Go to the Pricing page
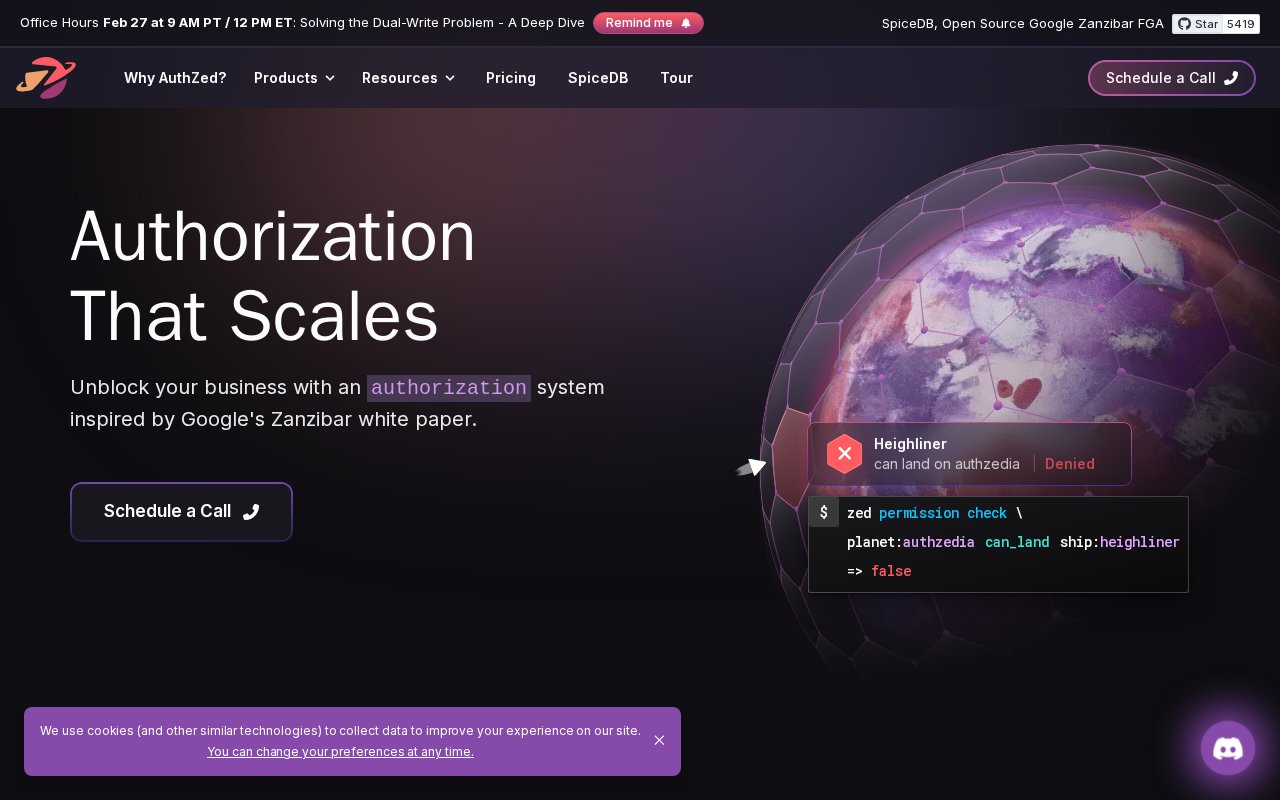Image resolution: width=1280 pixels, height=800 pixels. point(511,78)
